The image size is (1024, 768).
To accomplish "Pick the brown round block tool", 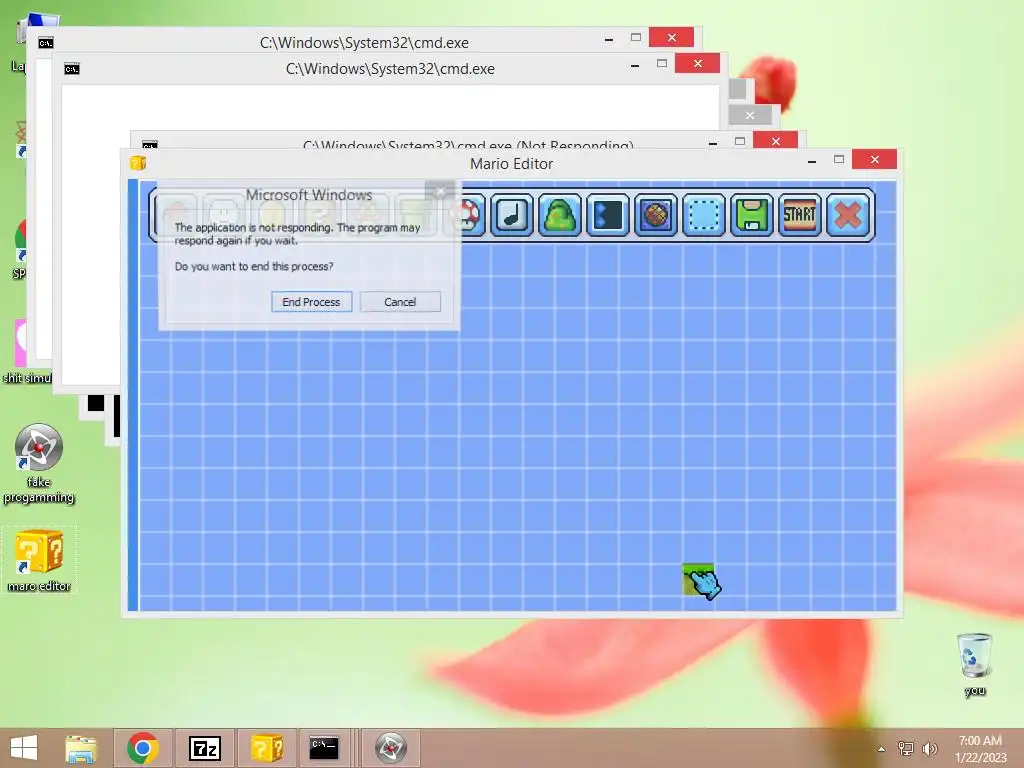I will [x=656, y=215].
